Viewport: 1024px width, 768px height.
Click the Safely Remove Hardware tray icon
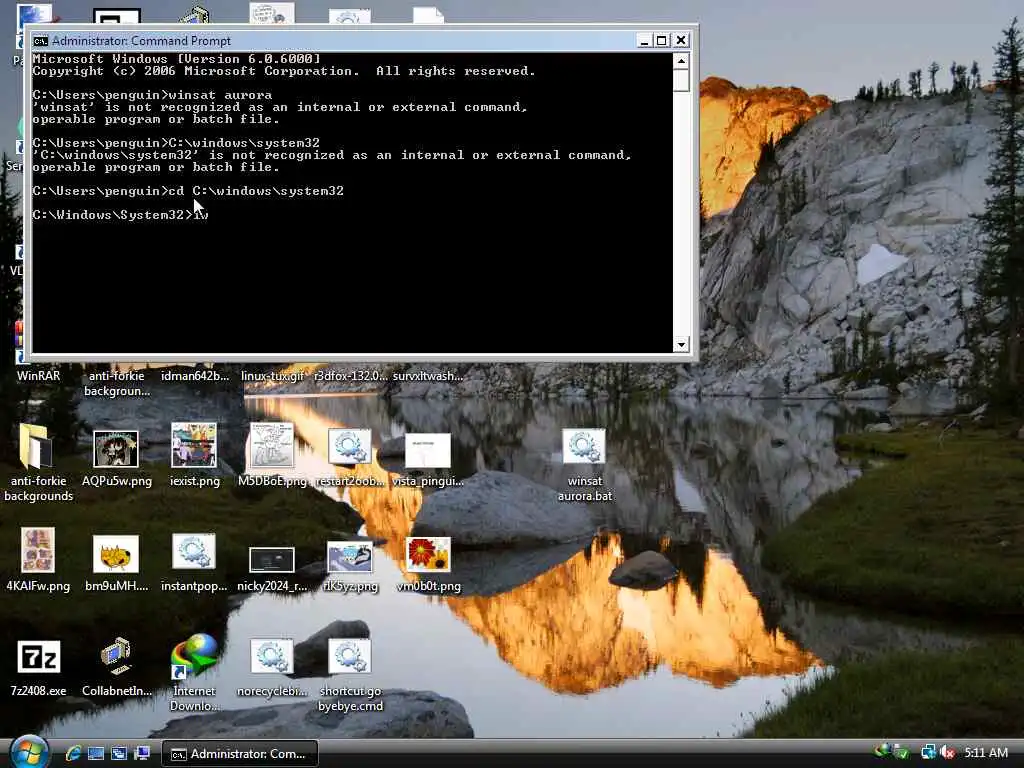(902, 752)
